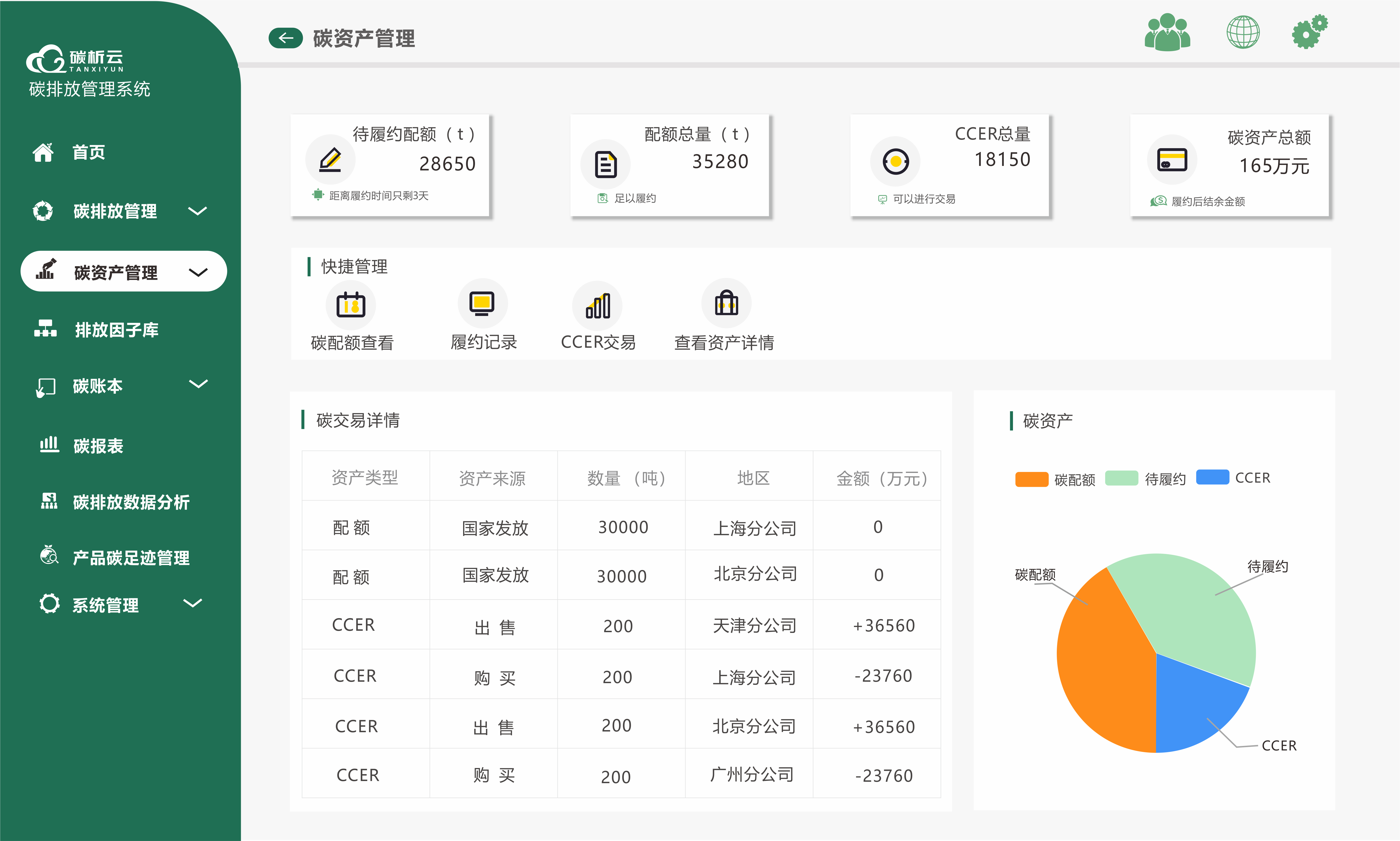Click the 履约后结余金额 label
Image resolution: width=1400 pixels, height=841 pixels.
(1208, 201)
